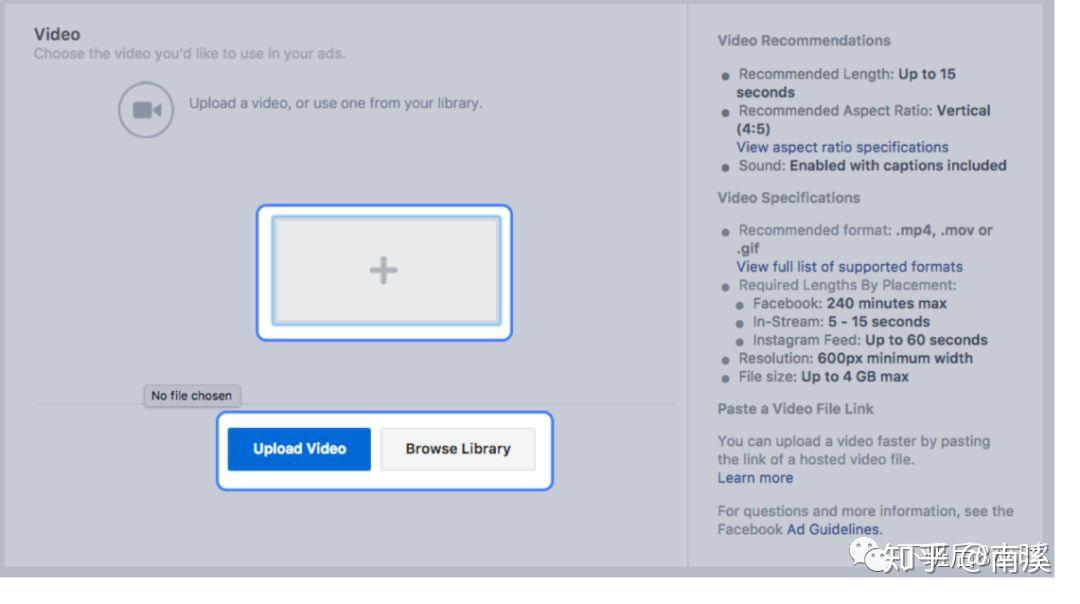Select the Video Specifications heading

point(788,197)
